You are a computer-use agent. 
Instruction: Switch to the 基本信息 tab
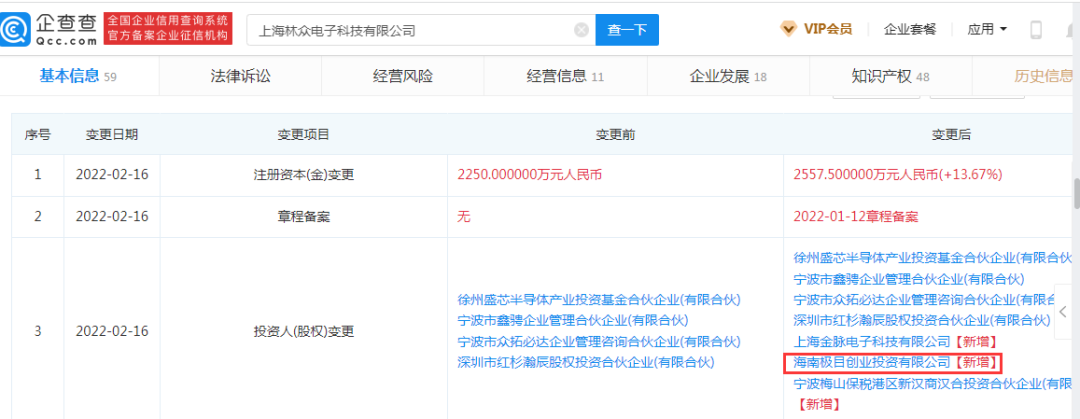point(70,76)
